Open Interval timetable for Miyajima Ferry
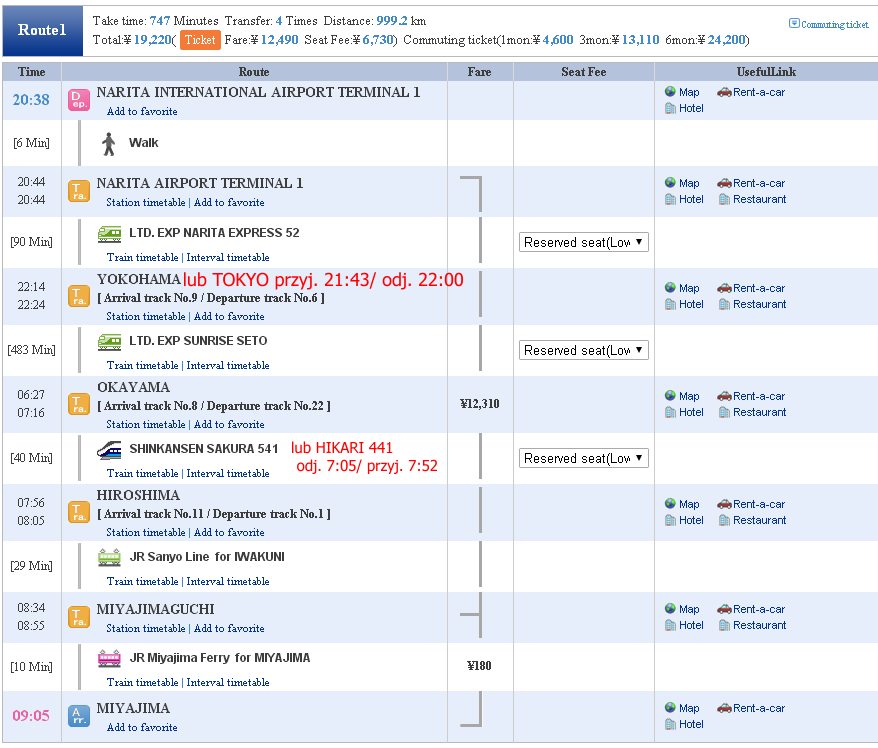Image resolution: width=878 pixels, height=748 pixels. (x=228, y=682)
